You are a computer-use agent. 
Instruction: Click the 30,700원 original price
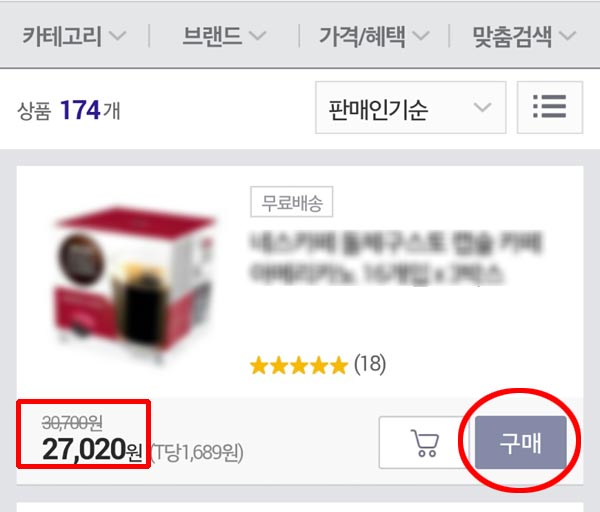coord(72,422)
